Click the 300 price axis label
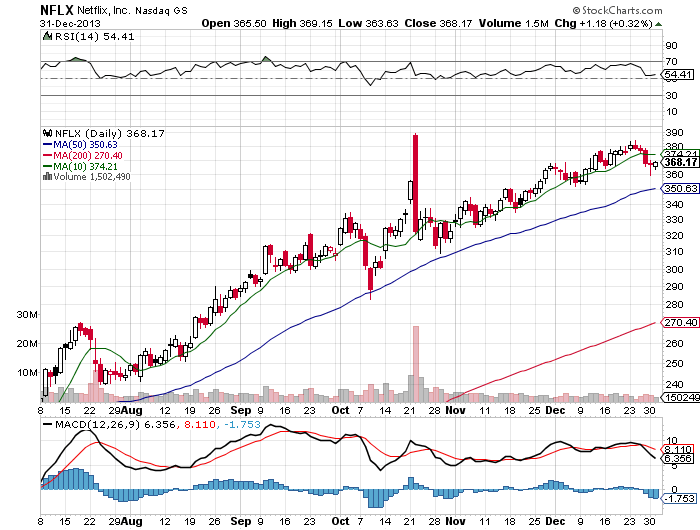This screenshot has width=700, height=530. point(674,269)
